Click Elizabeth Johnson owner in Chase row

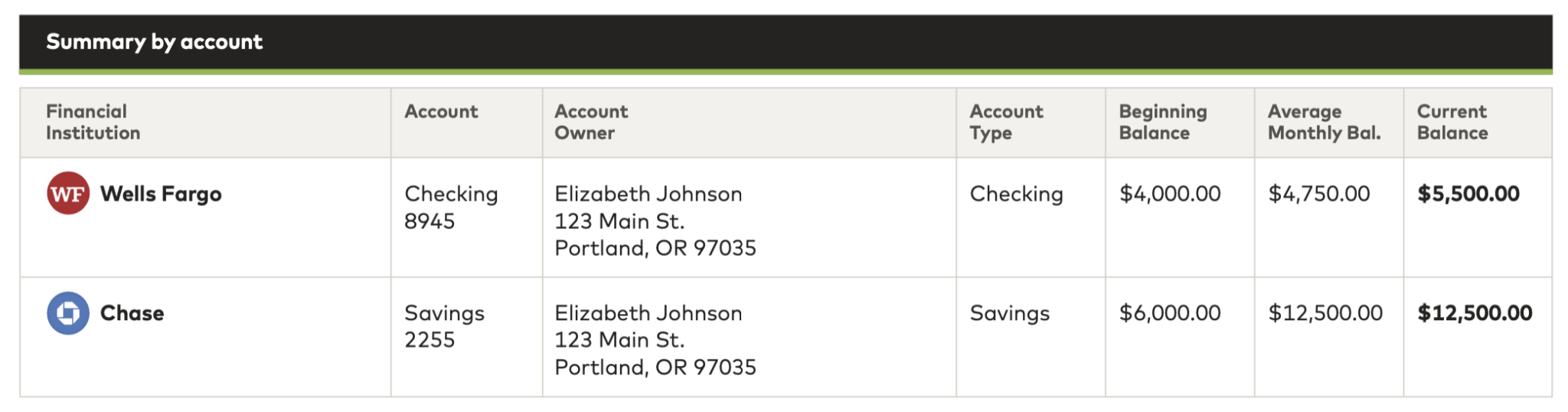tap(648, 312)
